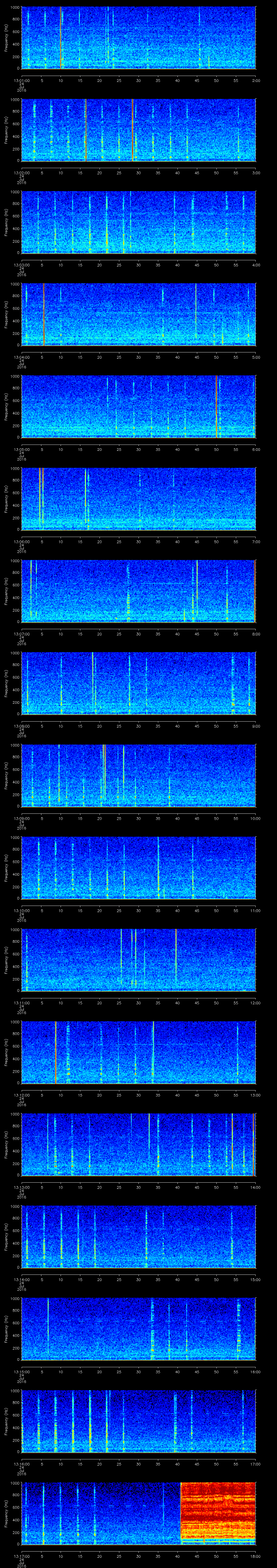Click the 4:00 end time label
This screenshot has width=277, height=1568.
point(256,265)
